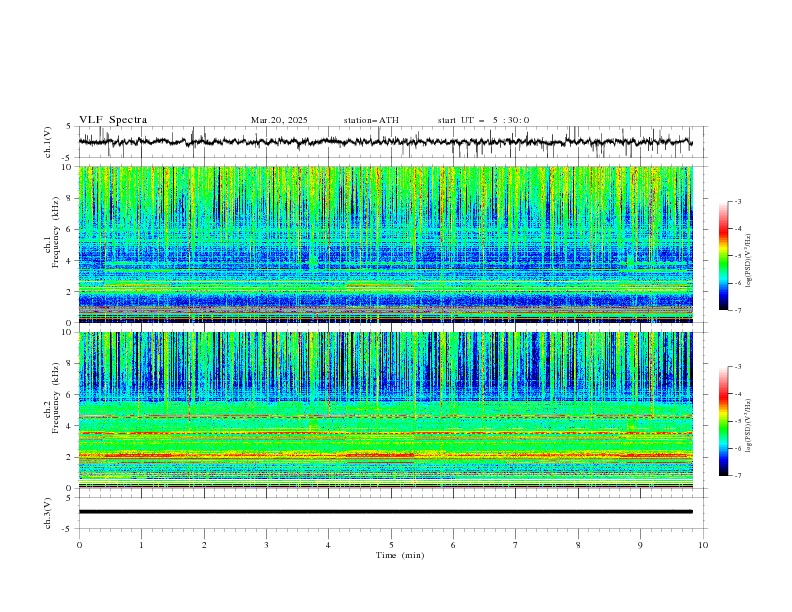The image size is (792, 612).
Task: Click the ch.3 flat voltage trace
Action: pos(385,512)
